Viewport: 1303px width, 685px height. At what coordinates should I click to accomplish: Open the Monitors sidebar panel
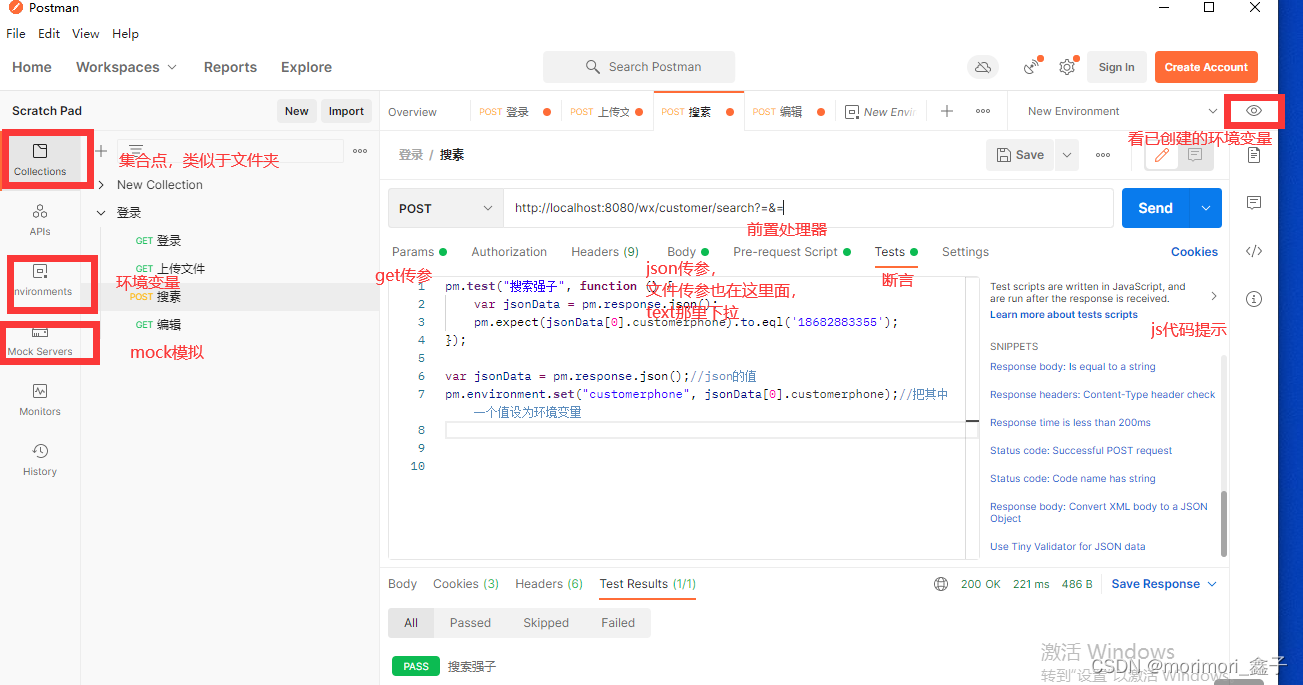point(40,400)
